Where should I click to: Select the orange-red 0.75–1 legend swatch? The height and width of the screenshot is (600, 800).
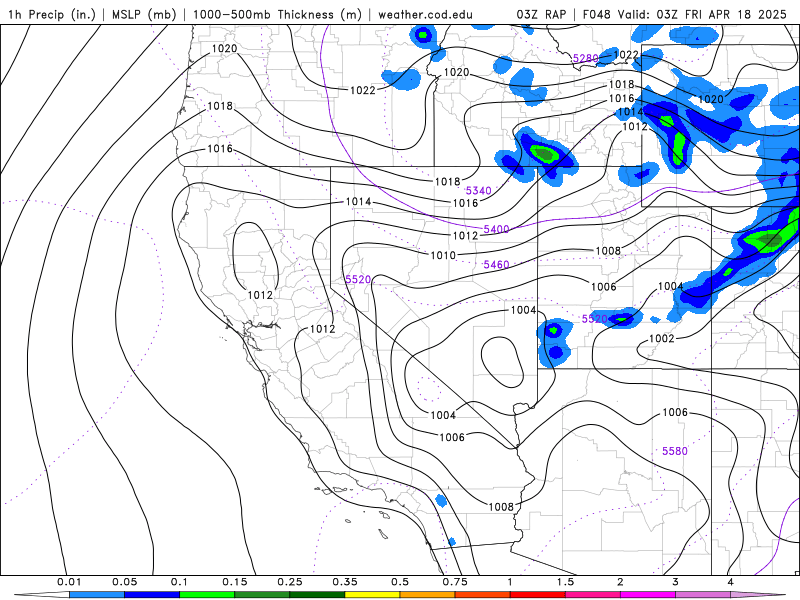(x=483, y=595)
